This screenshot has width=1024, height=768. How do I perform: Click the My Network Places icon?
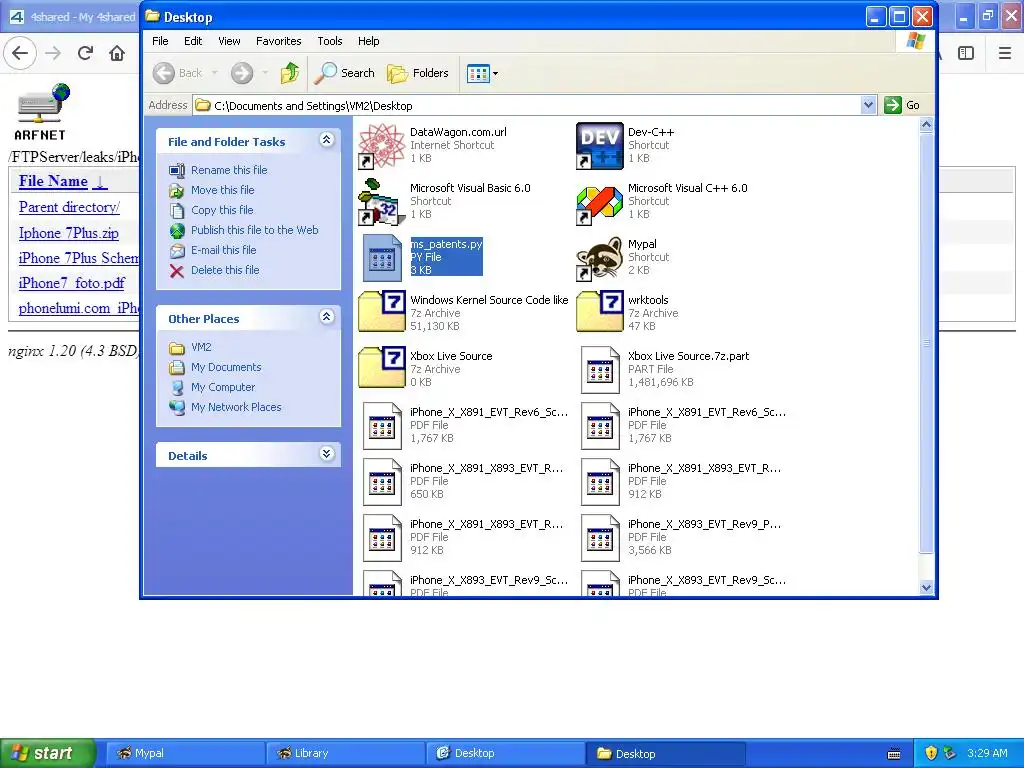click(177, 408)
